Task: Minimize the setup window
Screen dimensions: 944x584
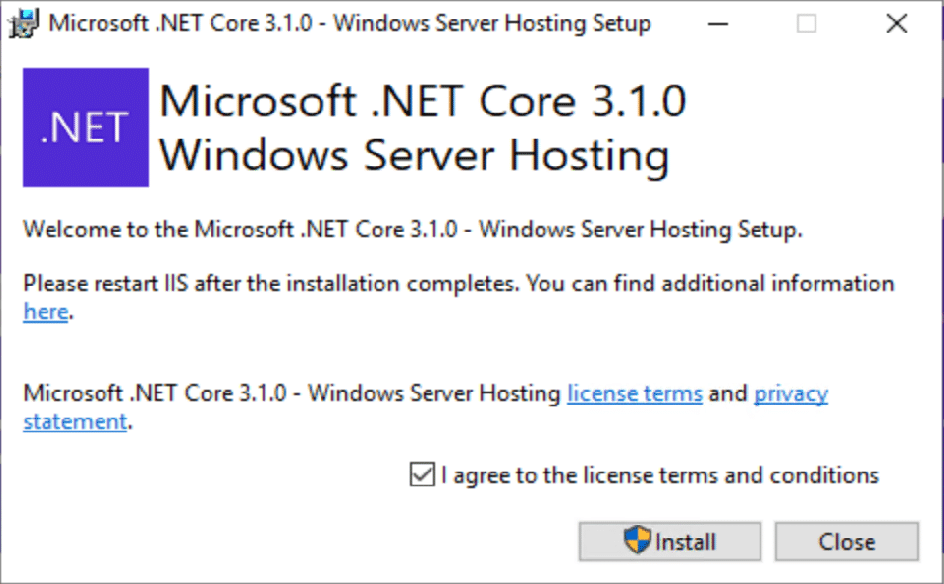Action: click(x=718, y=24)
